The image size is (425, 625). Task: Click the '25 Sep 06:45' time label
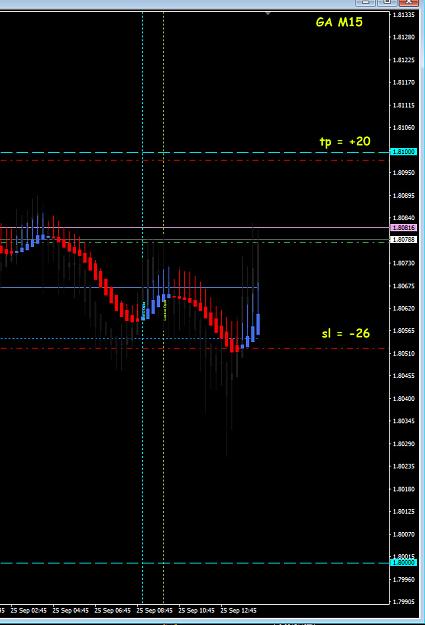click(112, 611)
